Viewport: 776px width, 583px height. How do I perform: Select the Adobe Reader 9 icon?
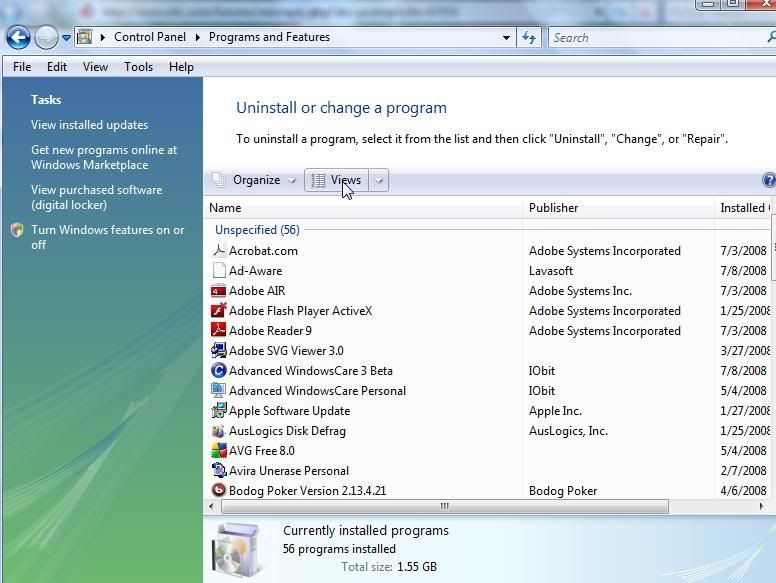click(x=218, y=330)
